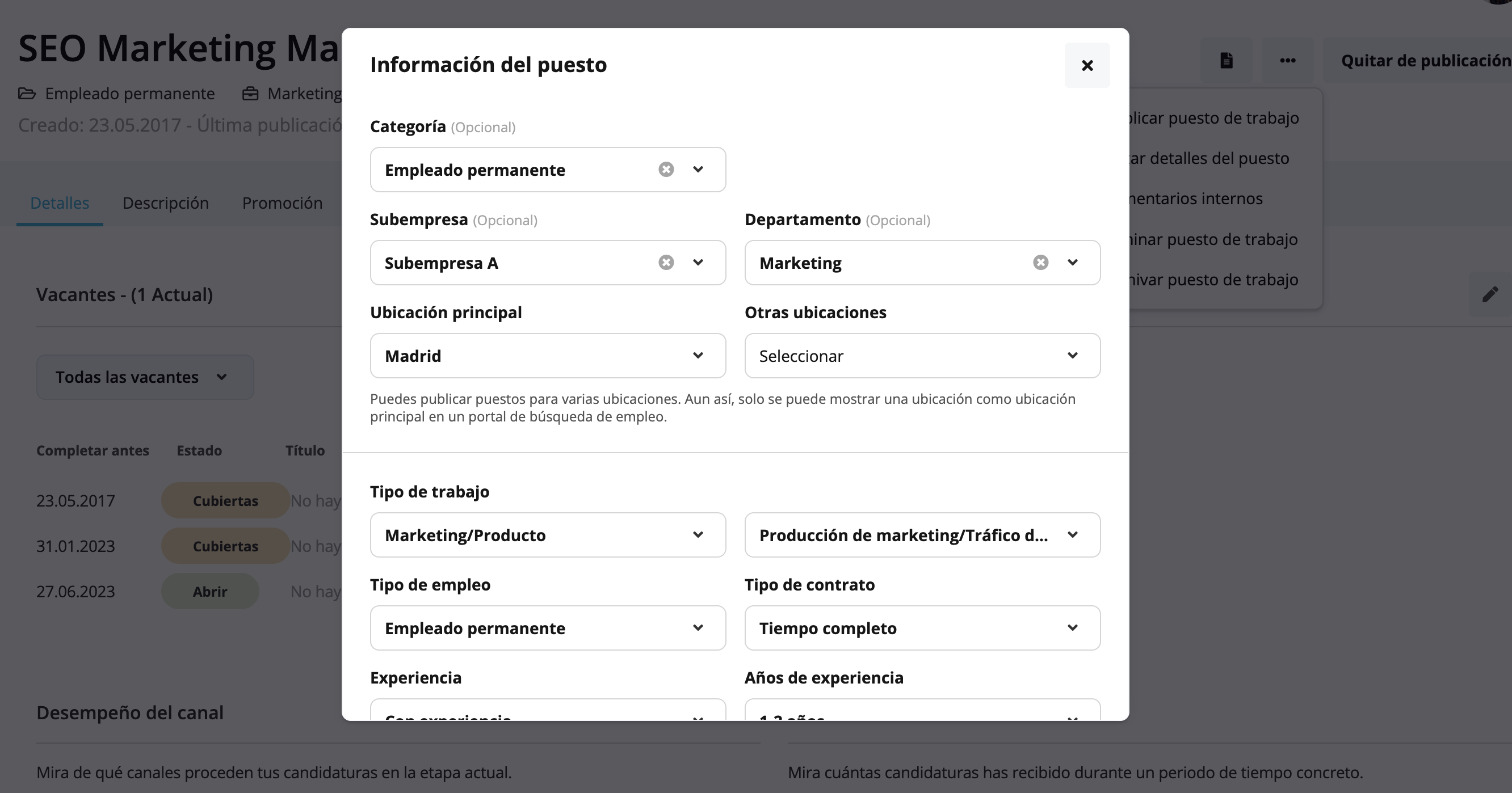Click Cubiertas status for 23.05.2017
This screenshot has height=793, width=1512.
[225, 500]
